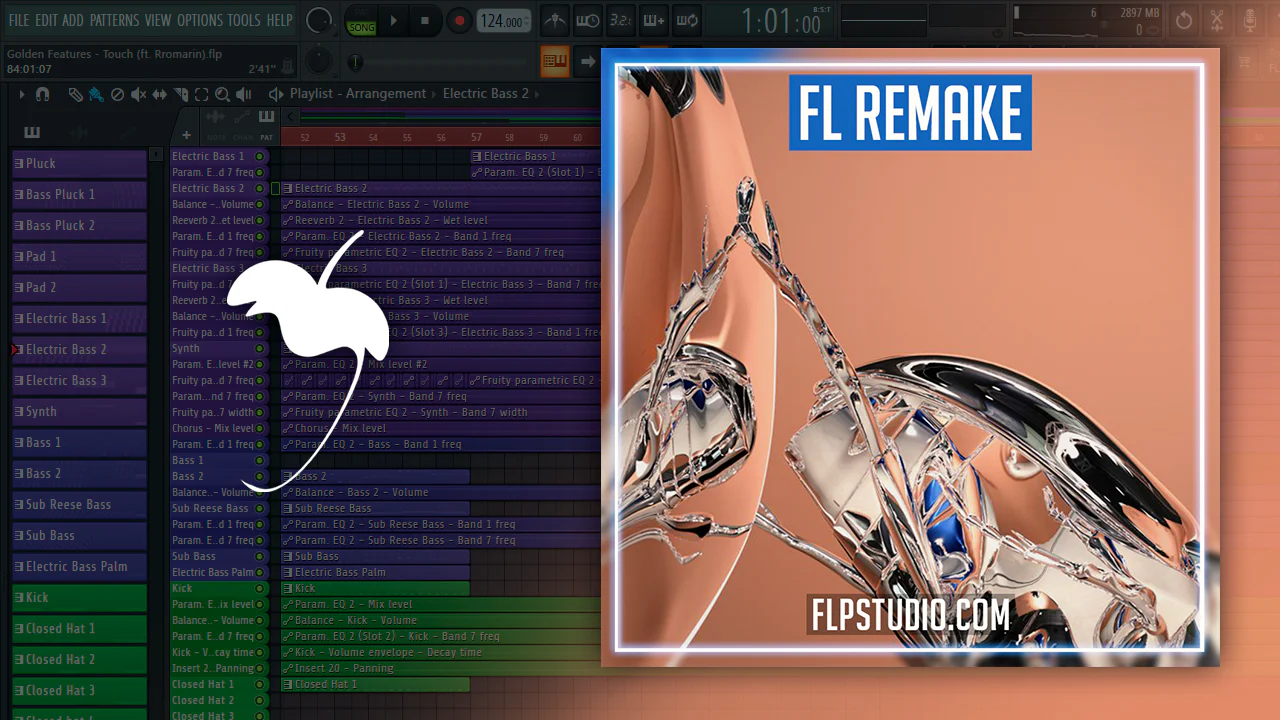This screenshot has width=1280, height=720.
Task: Open the Electric Bass 2 breadcrumb dropdown
Action: pyautogui.click(x=485, y=94)
